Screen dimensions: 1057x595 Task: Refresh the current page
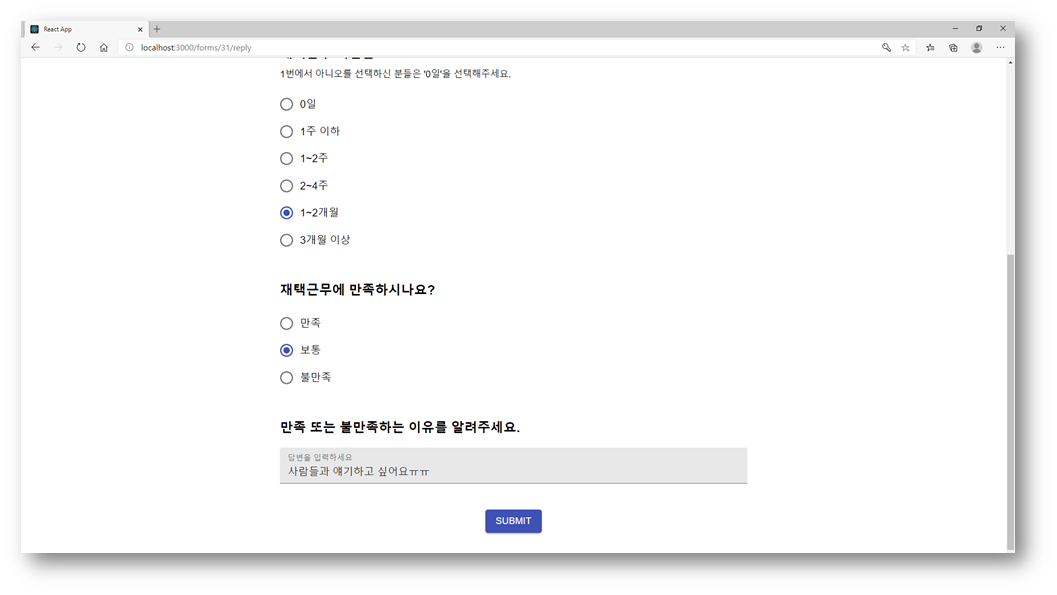(80, 46)
